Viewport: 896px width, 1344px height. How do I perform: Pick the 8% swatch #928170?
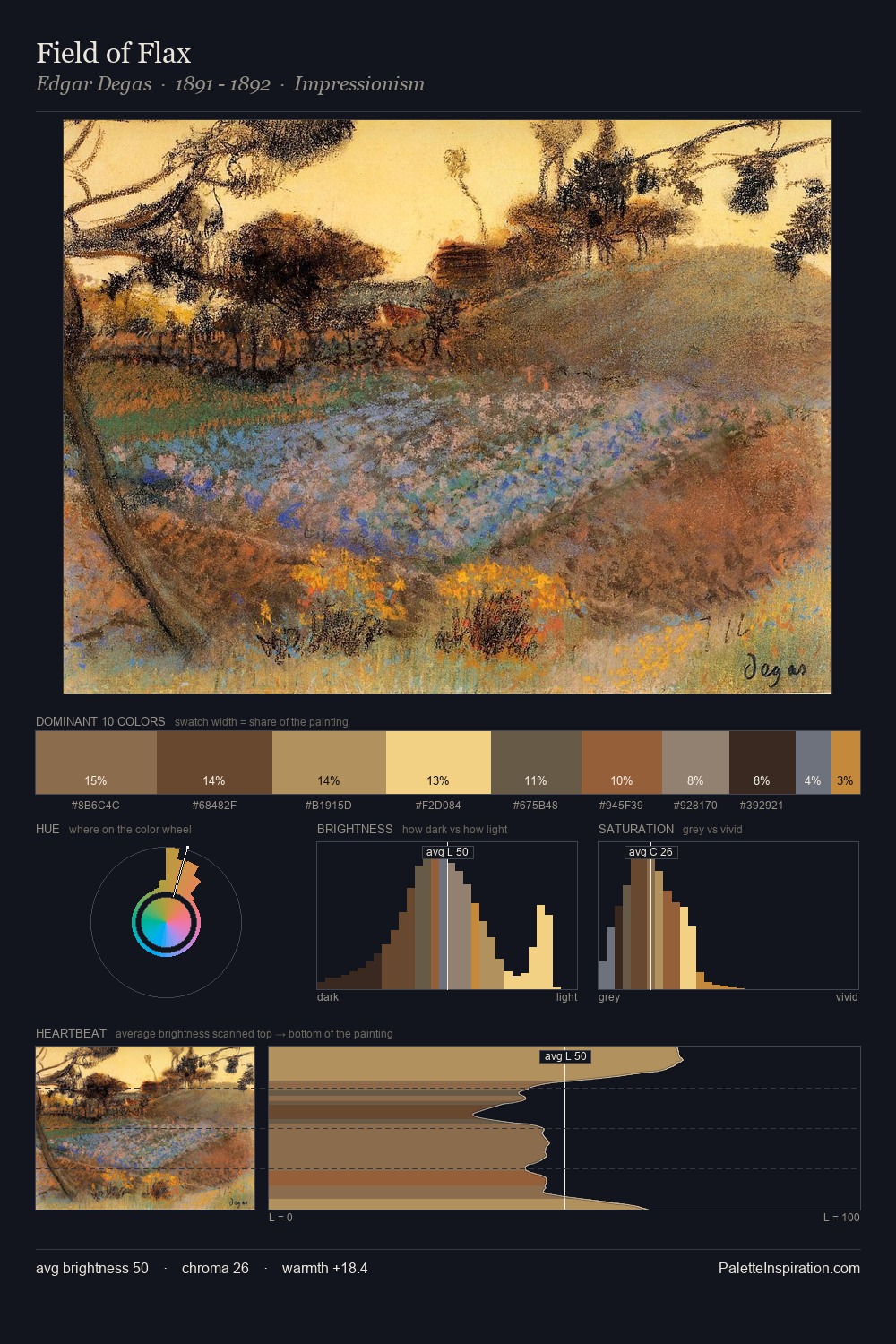[x=695, y=762]
